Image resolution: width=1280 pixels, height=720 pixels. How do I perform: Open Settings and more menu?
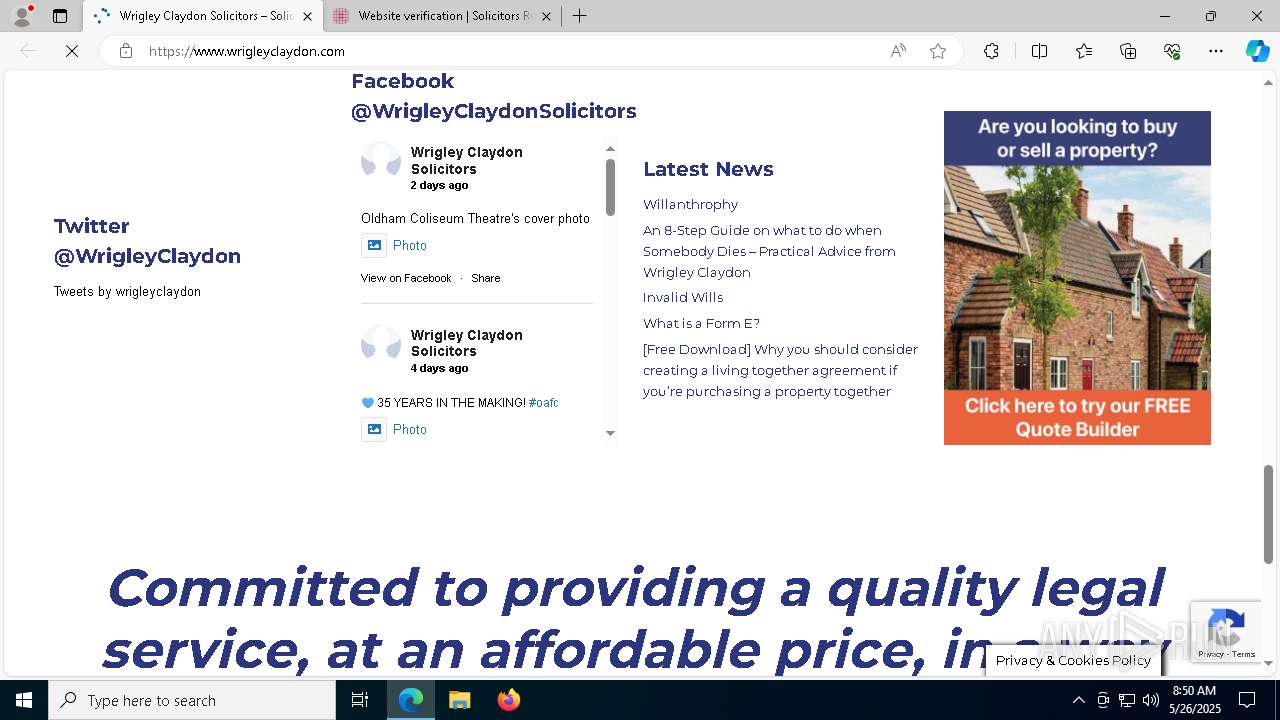click(1216, 51)
